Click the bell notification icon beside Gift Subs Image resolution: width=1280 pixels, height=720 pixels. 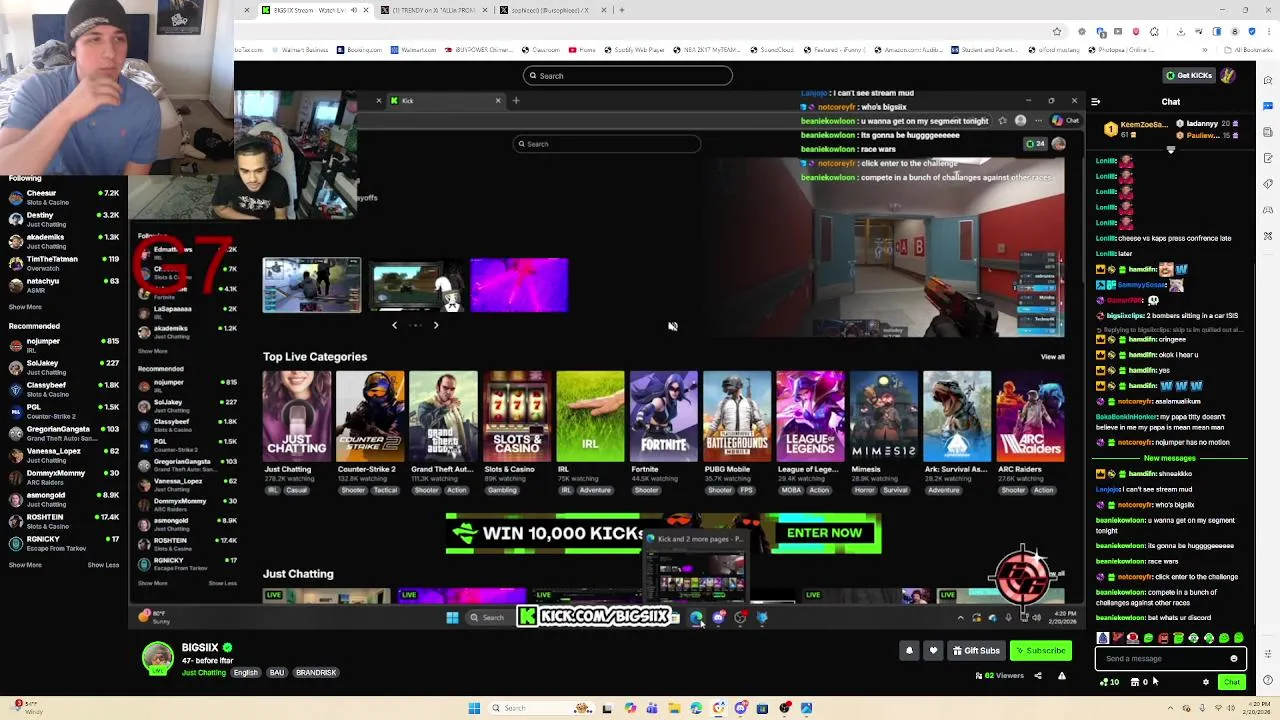909,651
